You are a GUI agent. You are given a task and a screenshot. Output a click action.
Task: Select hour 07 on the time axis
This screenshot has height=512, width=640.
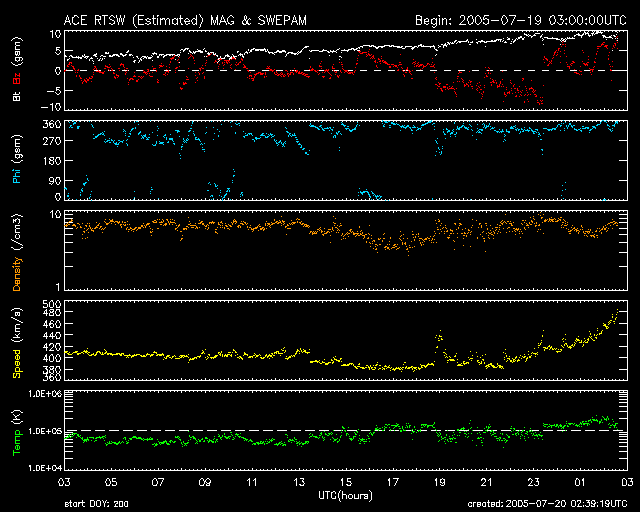[158, 482]
